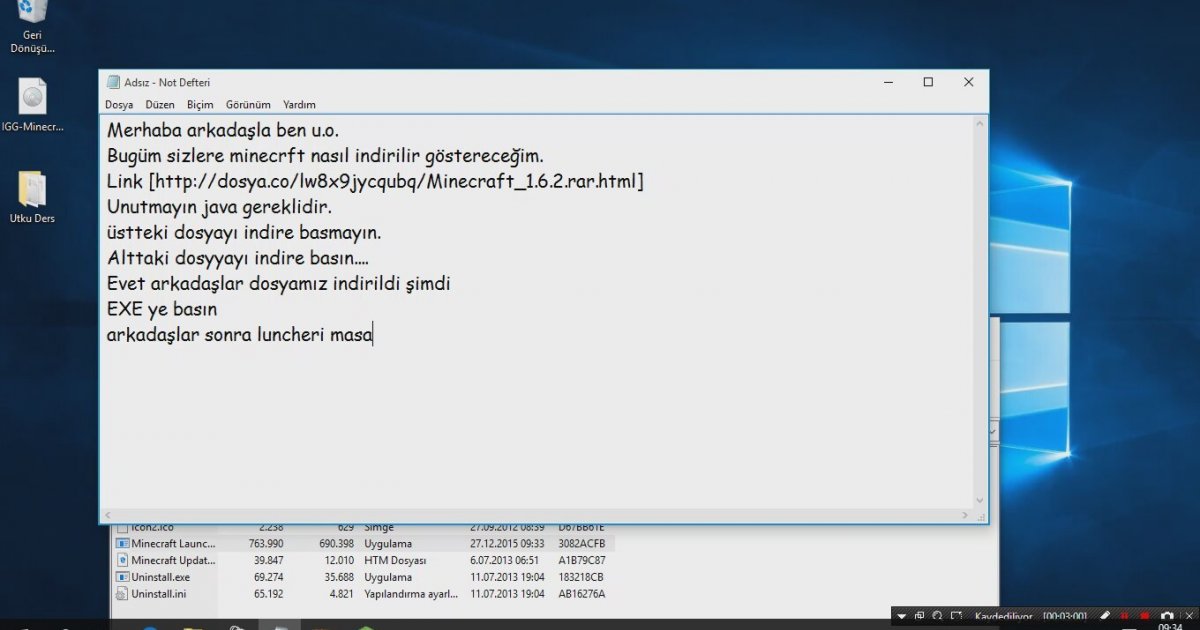The width and height of the screenshot is (1200, 630).
Task: Click the line 'üstteki dosyayı indire basmayın.'
Action: pyautogui.click(x=244, y=233)
